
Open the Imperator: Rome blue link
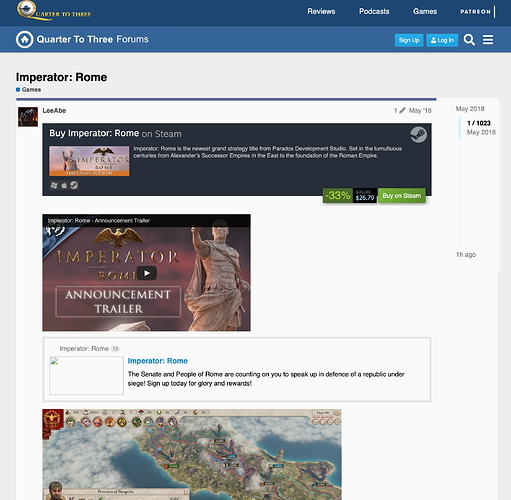point(158,361)
